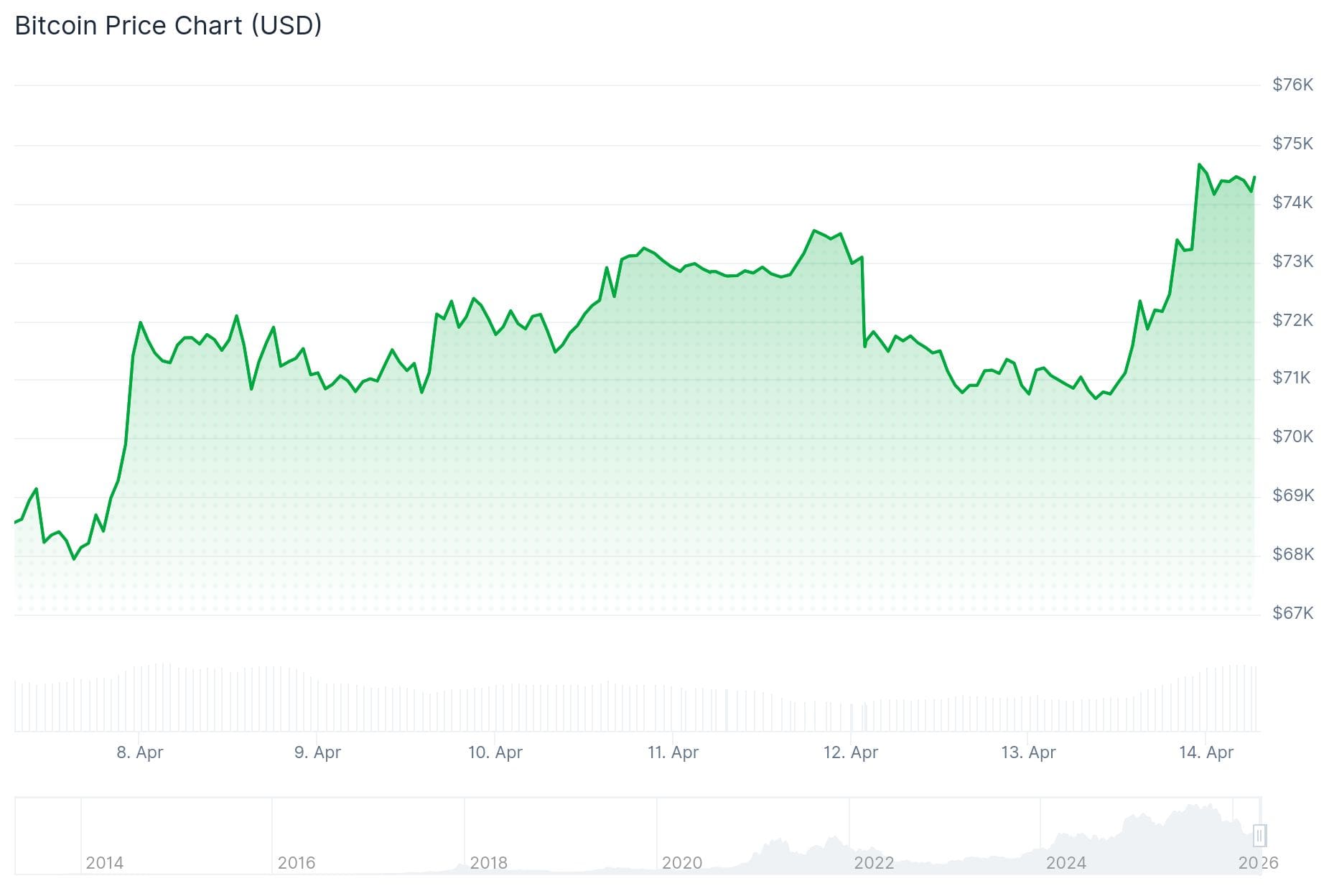Click the 2024 label in the navigator
The width and height of the screenshot is (1329, 896).
(1065, 862)
